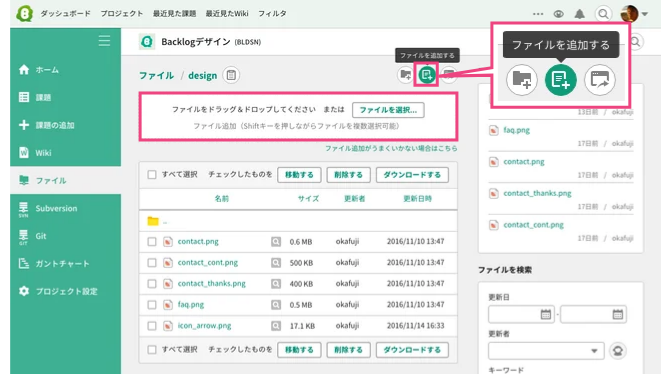Click the top ダウンロードする button

(x=412, y=175)
